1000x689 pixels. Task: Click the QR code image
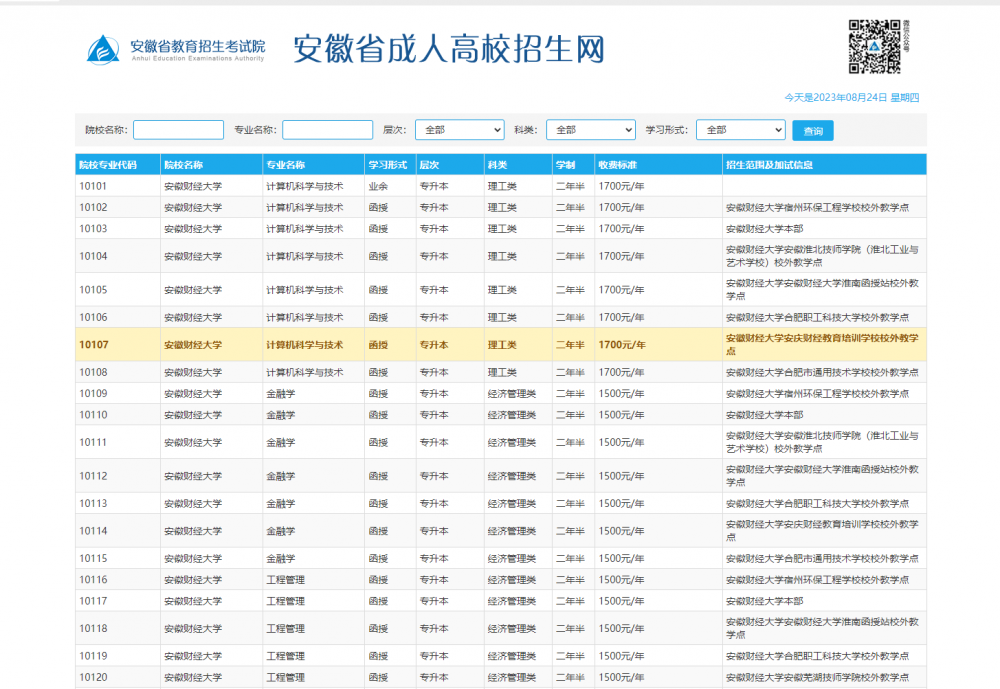click(874, 46)
